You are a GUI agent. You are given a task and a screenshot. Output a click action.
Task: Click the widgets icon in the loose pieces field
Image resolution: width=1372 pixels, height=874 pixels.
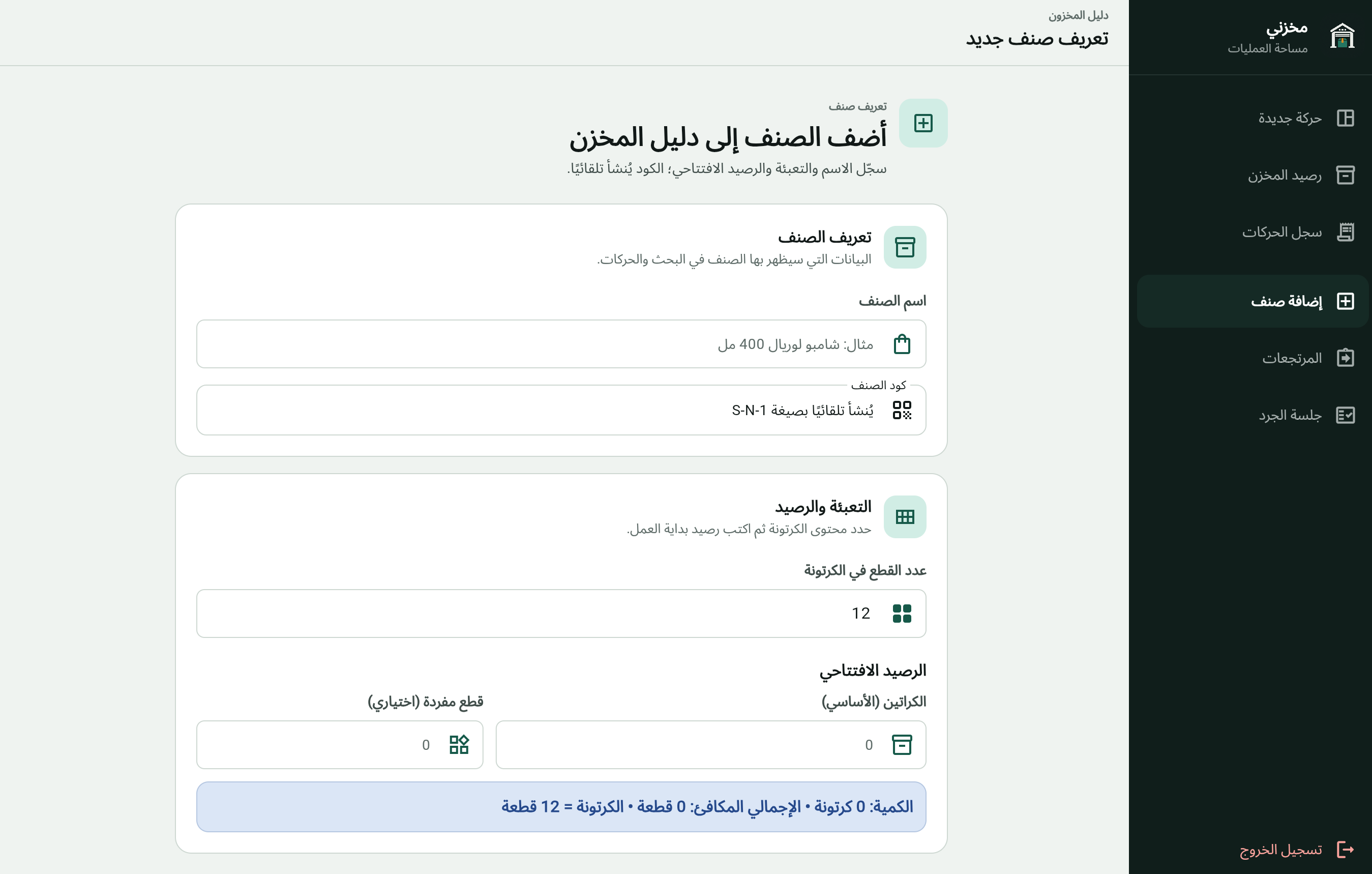pos(459,745)
